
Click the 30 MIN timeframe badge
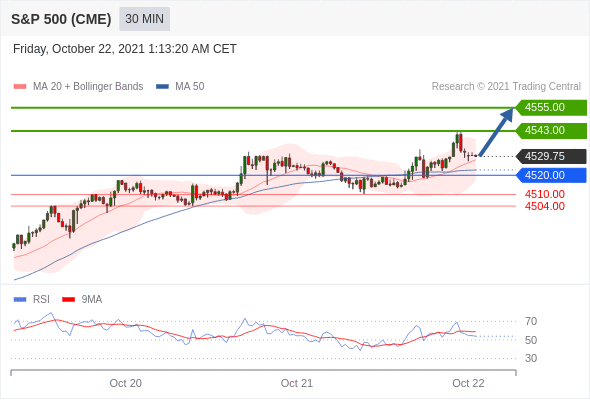tap(144, 19)
